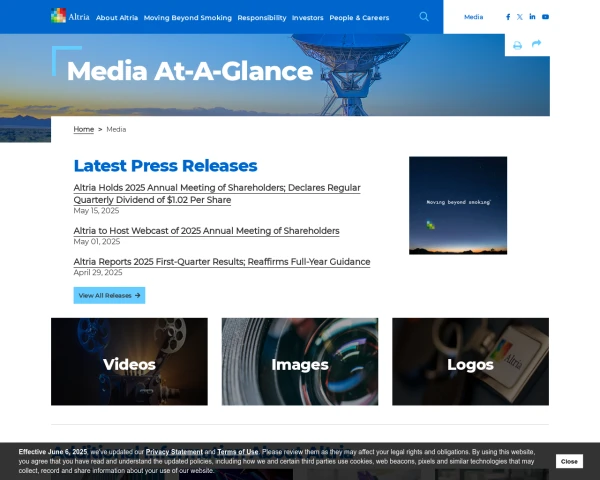Visit Altria's X (Twitter) profile icon
Image resolution: width=600 pixels, height=480 pixels.
point(520,17)
